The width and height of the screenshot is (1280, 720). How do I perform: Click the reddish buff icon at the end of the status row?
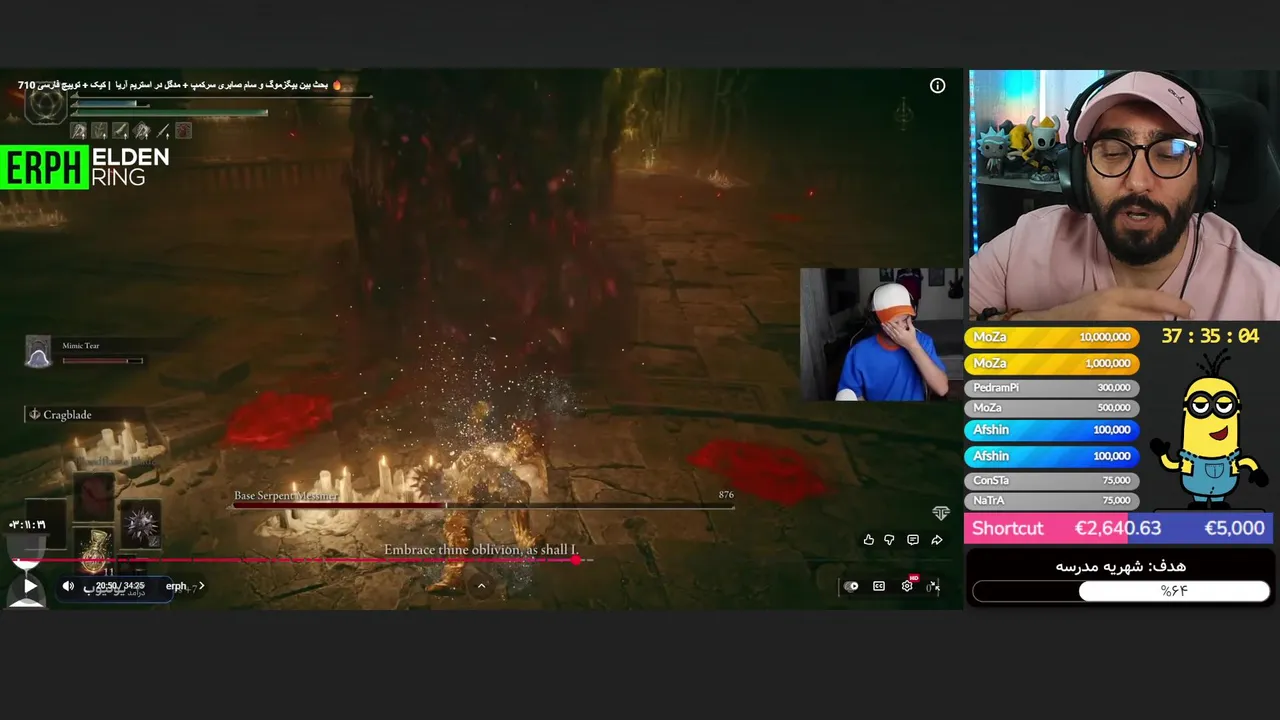(184, 130)
